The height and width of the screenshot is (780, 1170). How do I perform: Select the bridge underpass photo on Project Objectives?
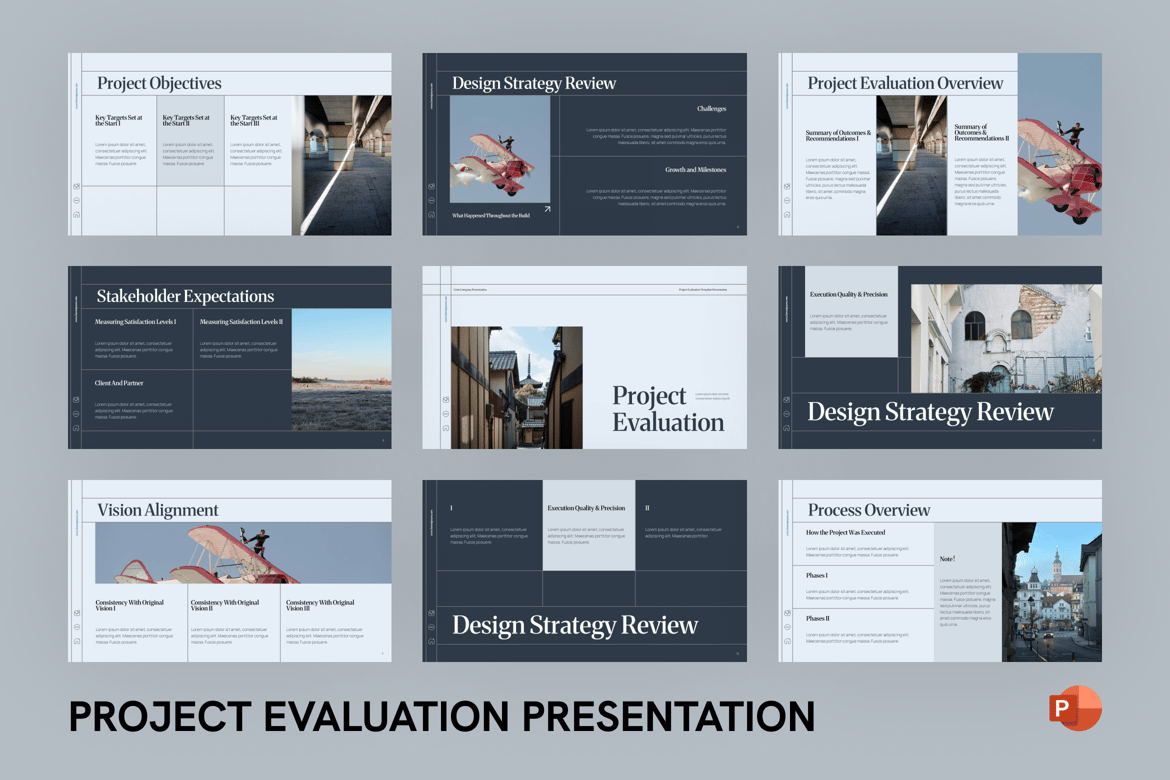342,165
